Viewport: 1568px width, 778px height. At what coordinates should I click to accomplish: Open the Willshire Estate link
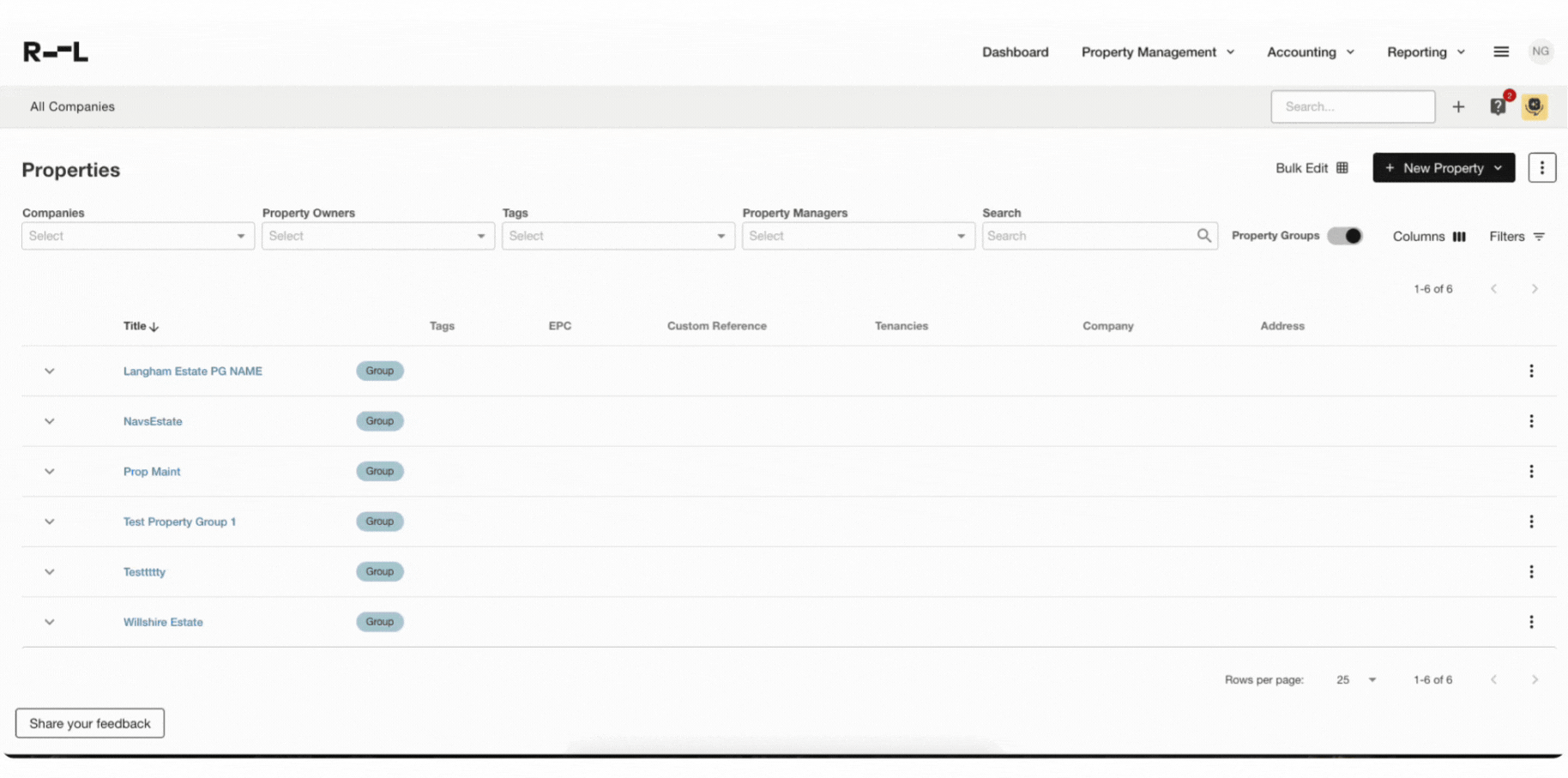pyautogui.click(x=163, y=622)
